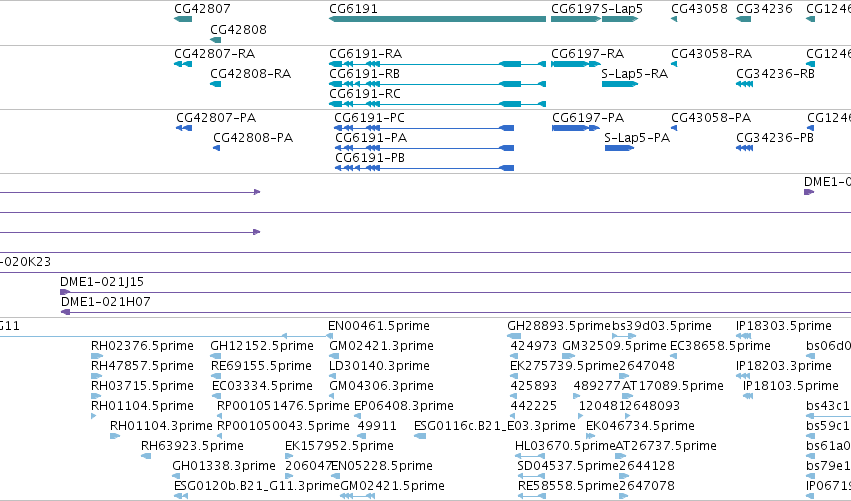Click the long CG6191 gene bar

(x=437, y=19)
